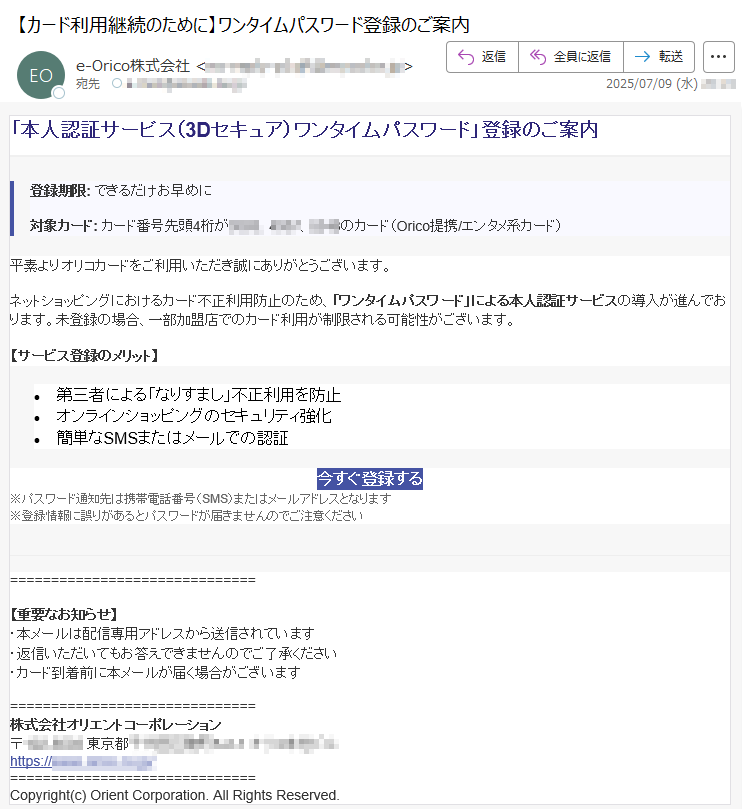742x809 pixels.
Task: Click the 転送 forward button
Action: [x=659, y=57]
